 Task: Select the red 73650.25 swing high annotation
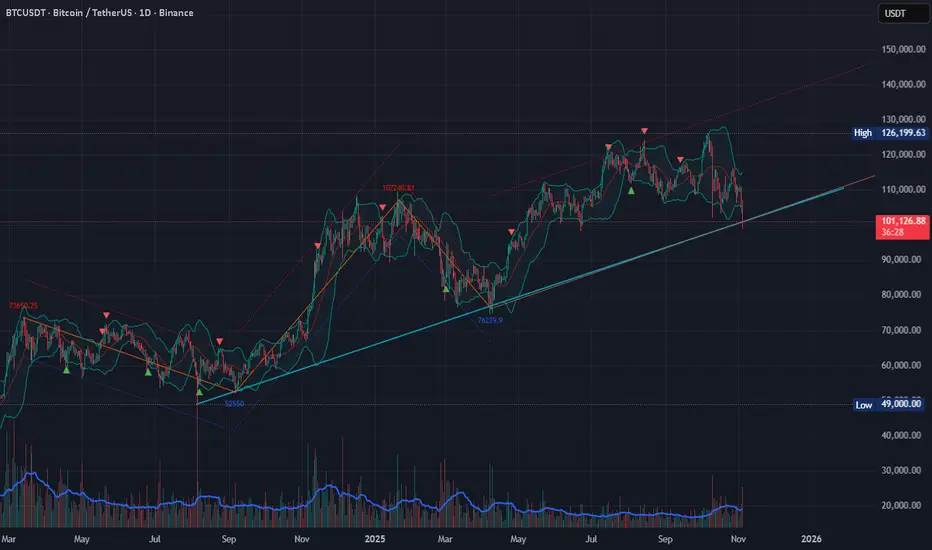(x=23, y=306)
